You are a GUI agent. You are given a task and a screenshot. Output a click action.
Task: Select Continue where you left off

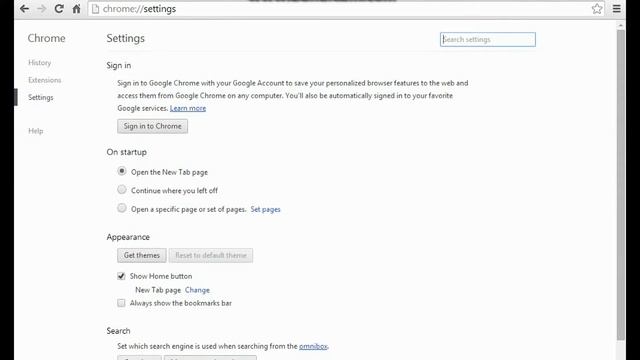pyautogui.click(x=122, y=189)
